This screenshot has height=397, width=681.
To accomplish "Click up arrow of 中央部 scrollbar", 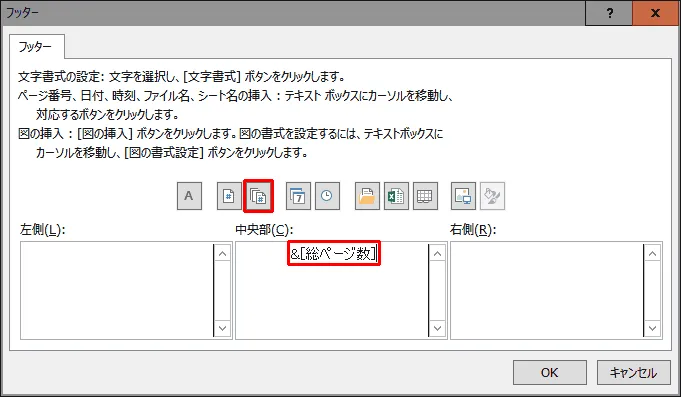I will tap(437, 253).
